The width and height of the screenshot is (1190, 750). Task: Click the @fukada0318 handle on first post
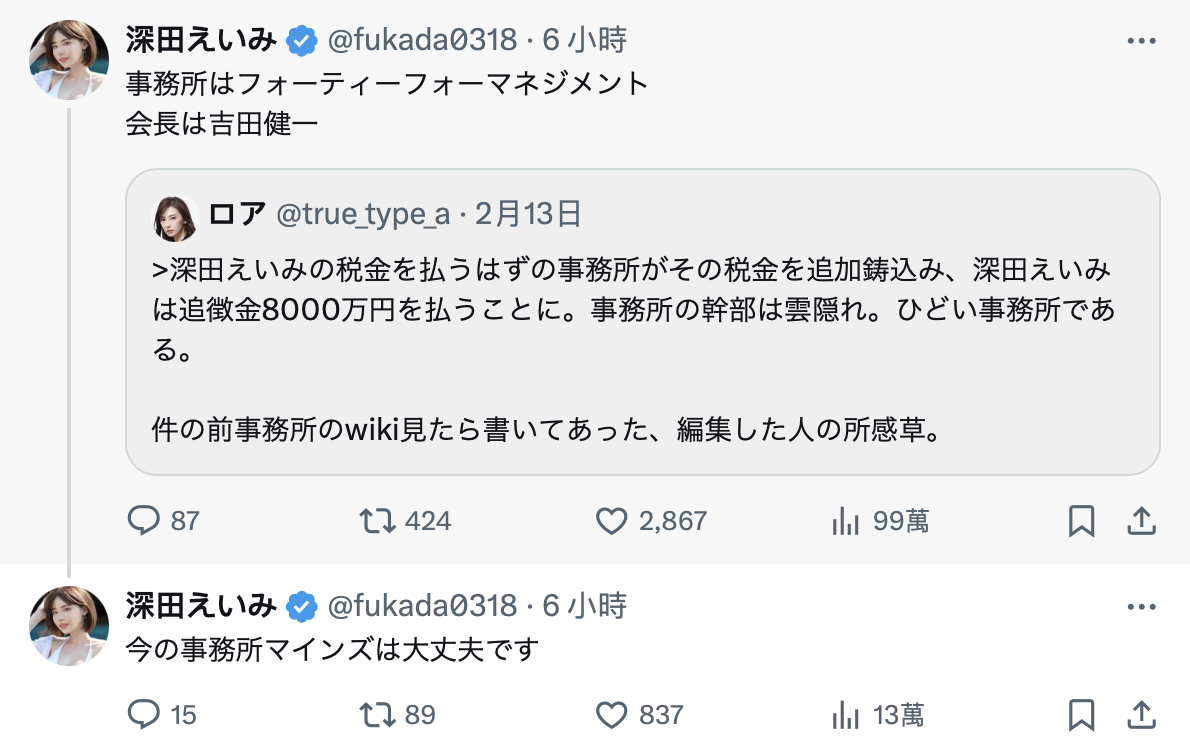422,41
